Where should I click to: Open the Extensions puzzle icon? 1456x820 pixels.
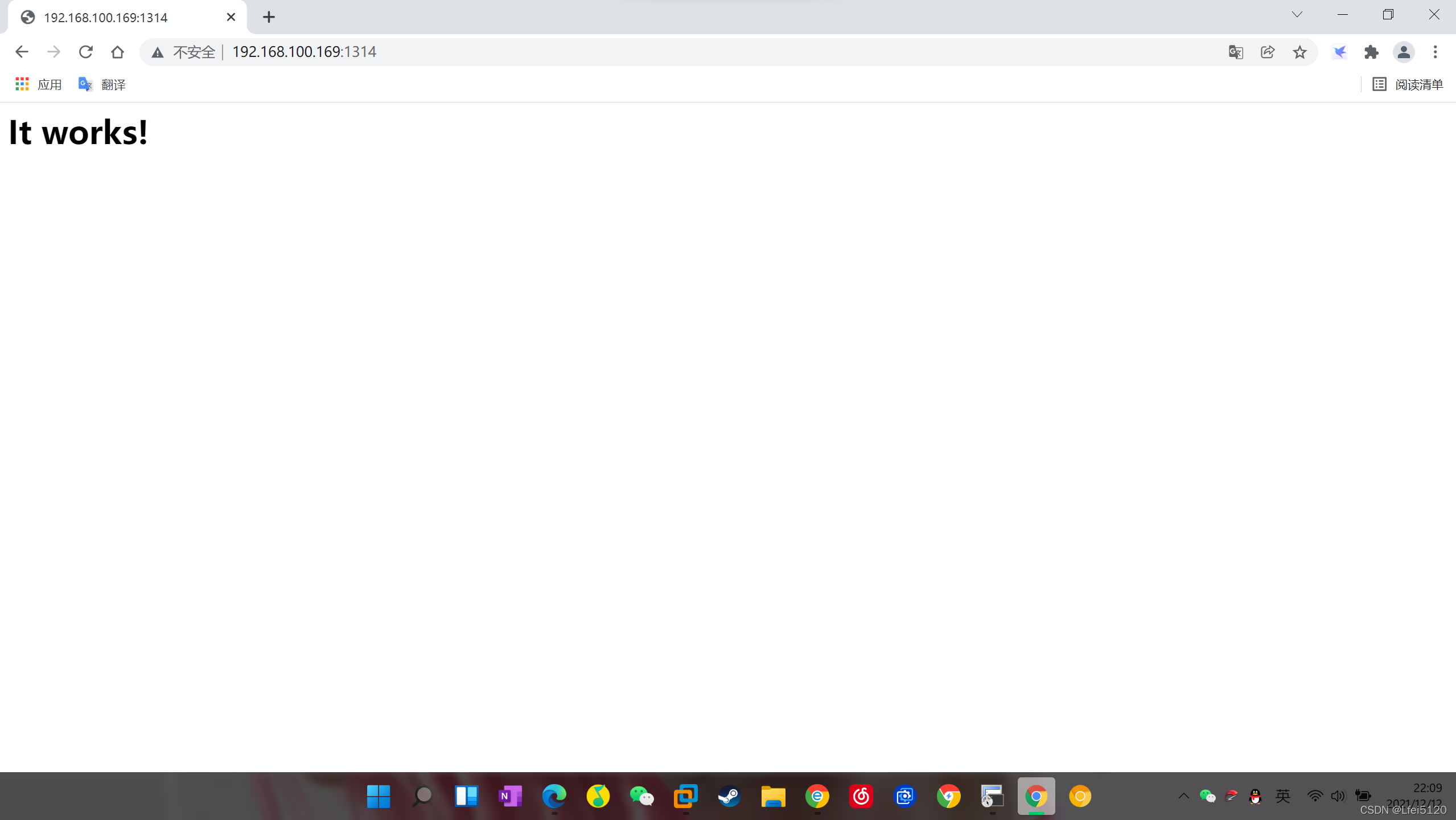[1371, 52]
